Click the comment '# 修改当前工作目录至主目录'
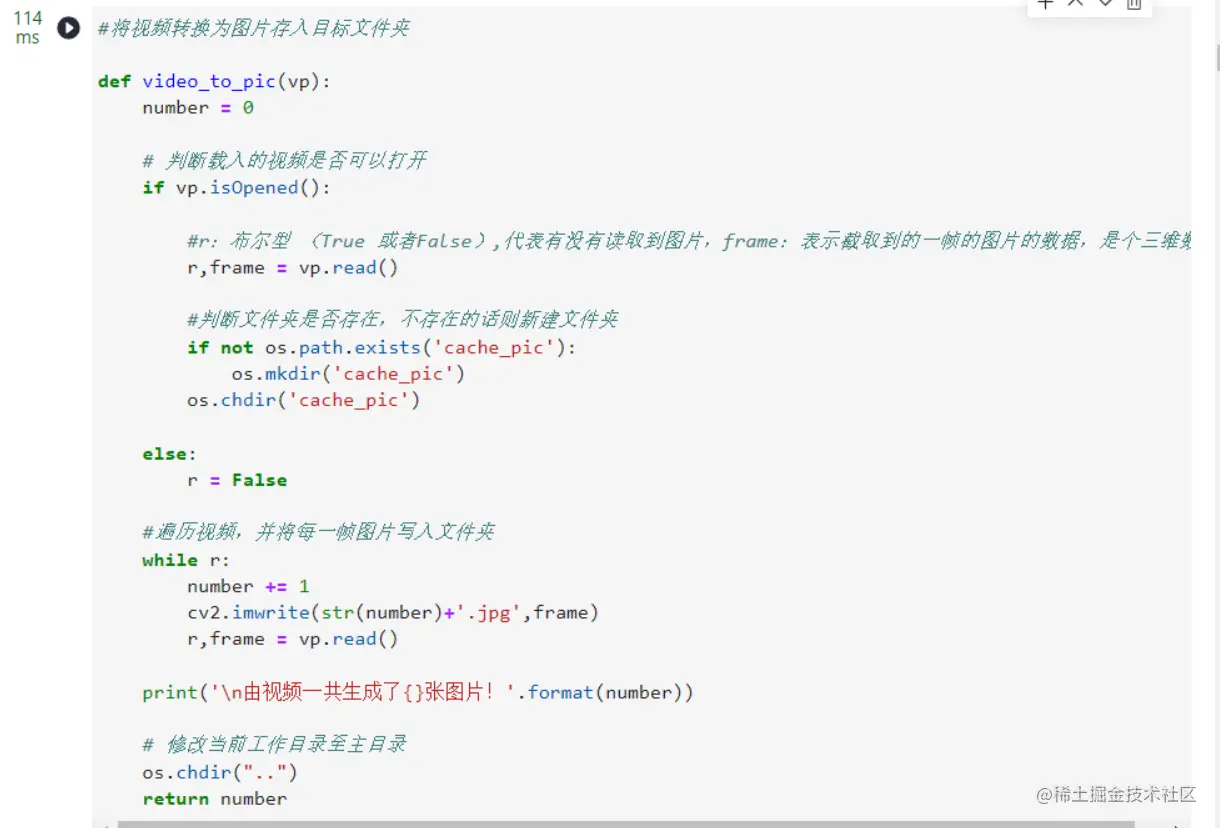The height and width of the screenshot is (828, 1220). pos(274,745)
